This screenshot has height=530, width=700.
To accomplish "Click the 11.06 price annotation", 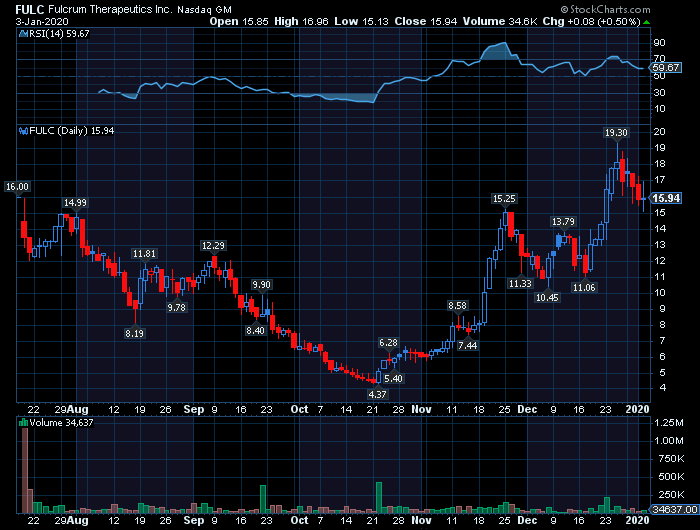I will tap(584, 288).
